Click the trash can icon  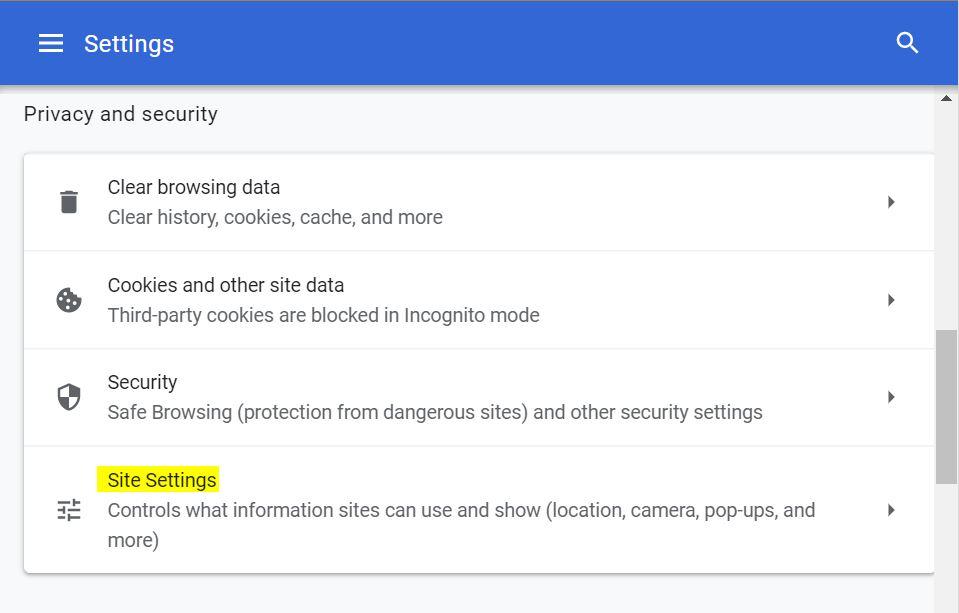pyautogui.click(x=69, y=202)
